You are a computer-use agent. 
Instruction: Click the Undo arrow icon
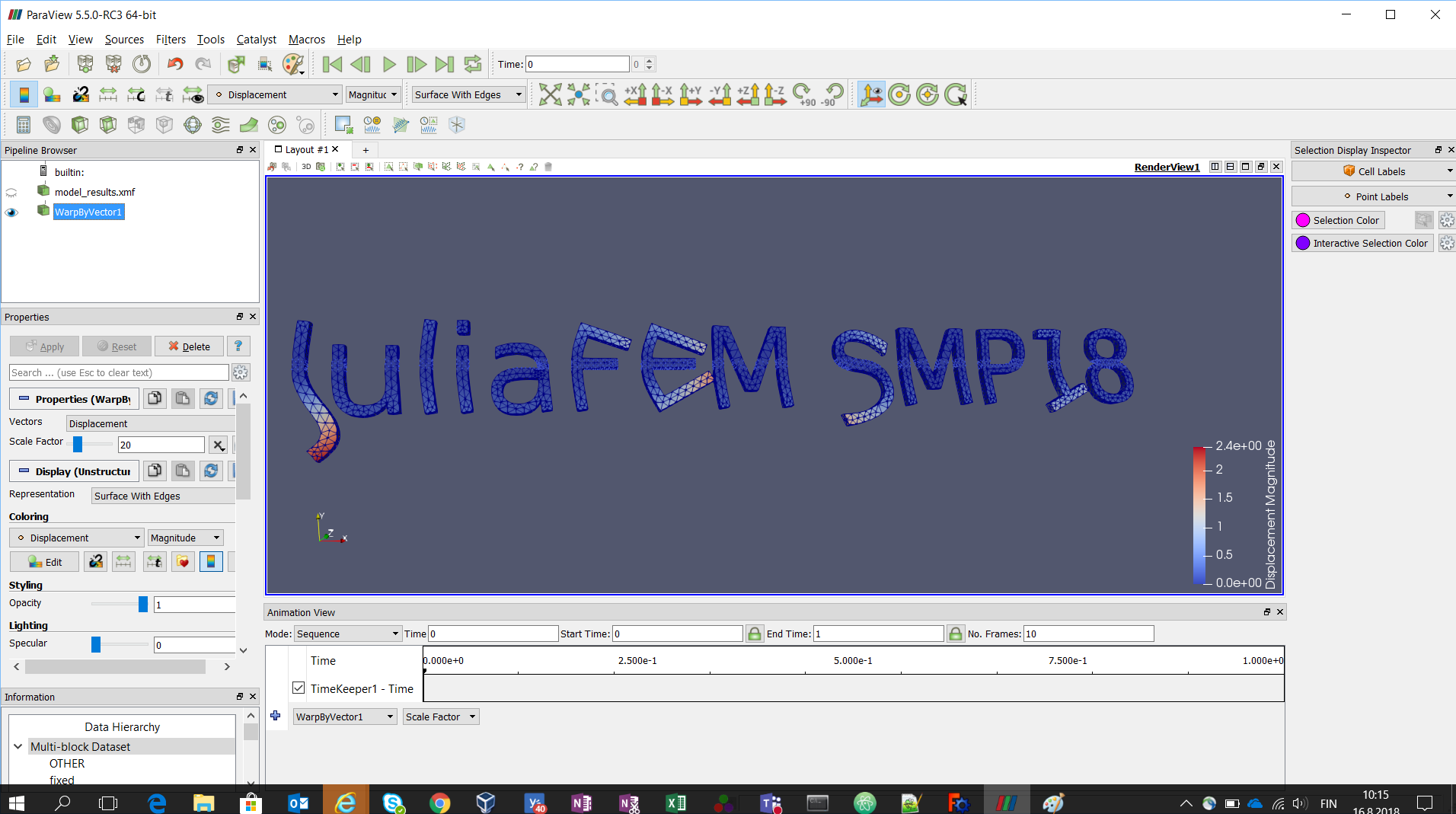pos(175,65)
